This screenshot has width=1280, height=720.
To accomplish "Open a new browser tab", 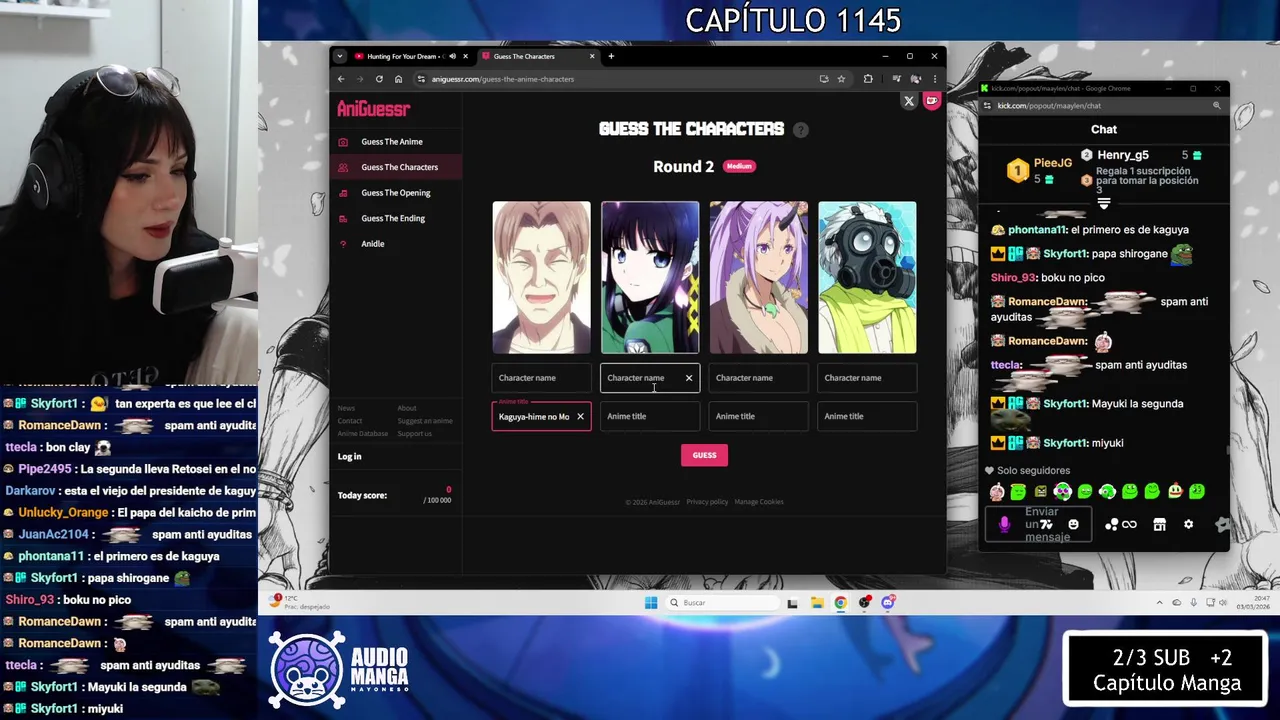I will pos(611,56).
